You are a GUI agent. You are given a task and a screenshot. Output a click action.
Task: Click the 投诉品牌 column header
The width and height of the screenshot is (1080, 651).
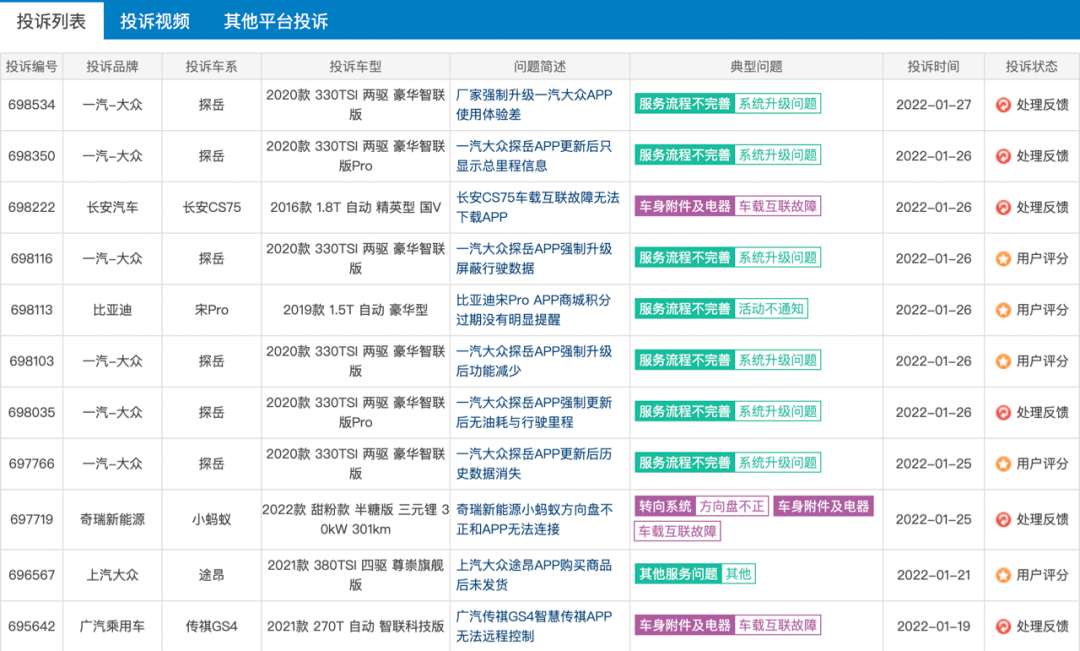coord(112,67)
